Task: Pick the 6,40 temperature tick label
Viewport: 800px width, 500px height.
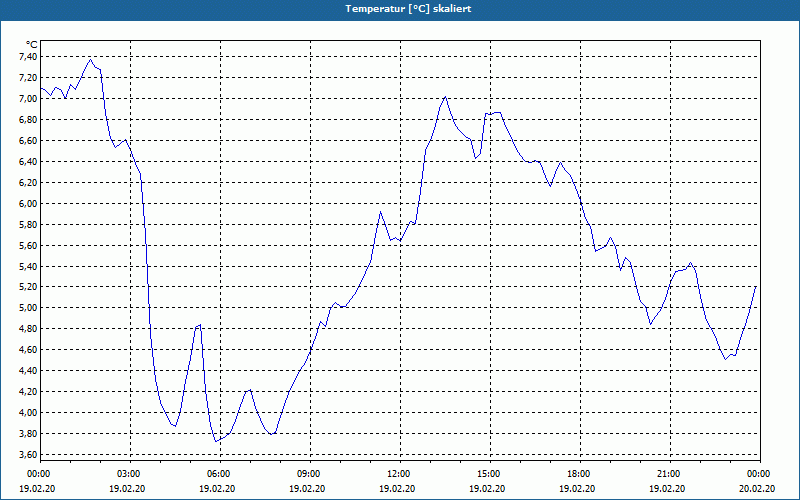Action: pyautogui.click(x=29, y=161)
